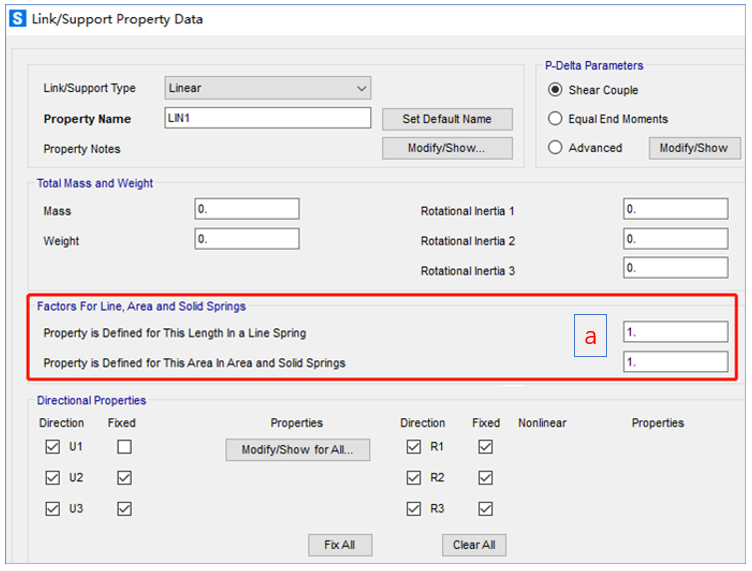Open the Link/Support Type dropdown
Screen dimensions: 752x571
(267, 88)
